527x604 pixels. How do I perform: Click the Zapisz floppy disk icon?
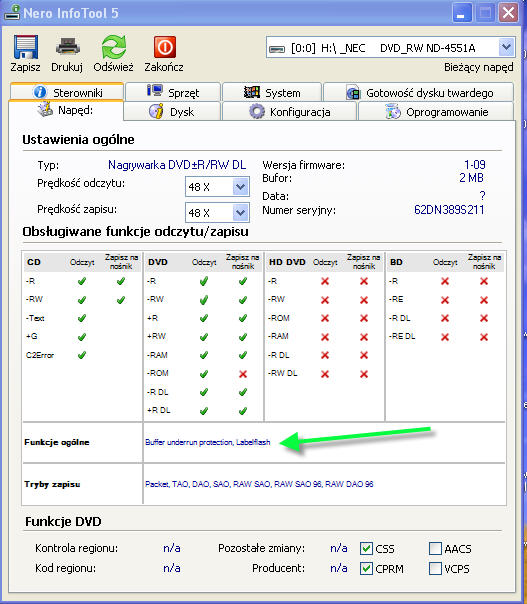tap(25, 47)
